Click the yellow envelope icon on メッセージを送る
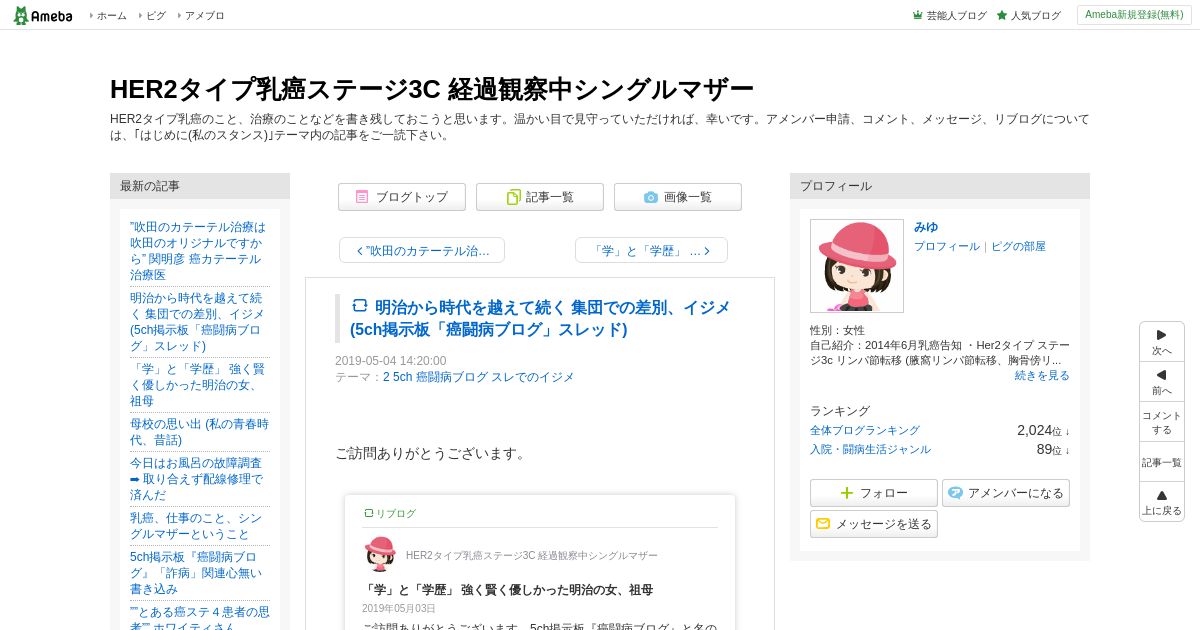Viewport: 1200px width, 630px height. (823, 524)
